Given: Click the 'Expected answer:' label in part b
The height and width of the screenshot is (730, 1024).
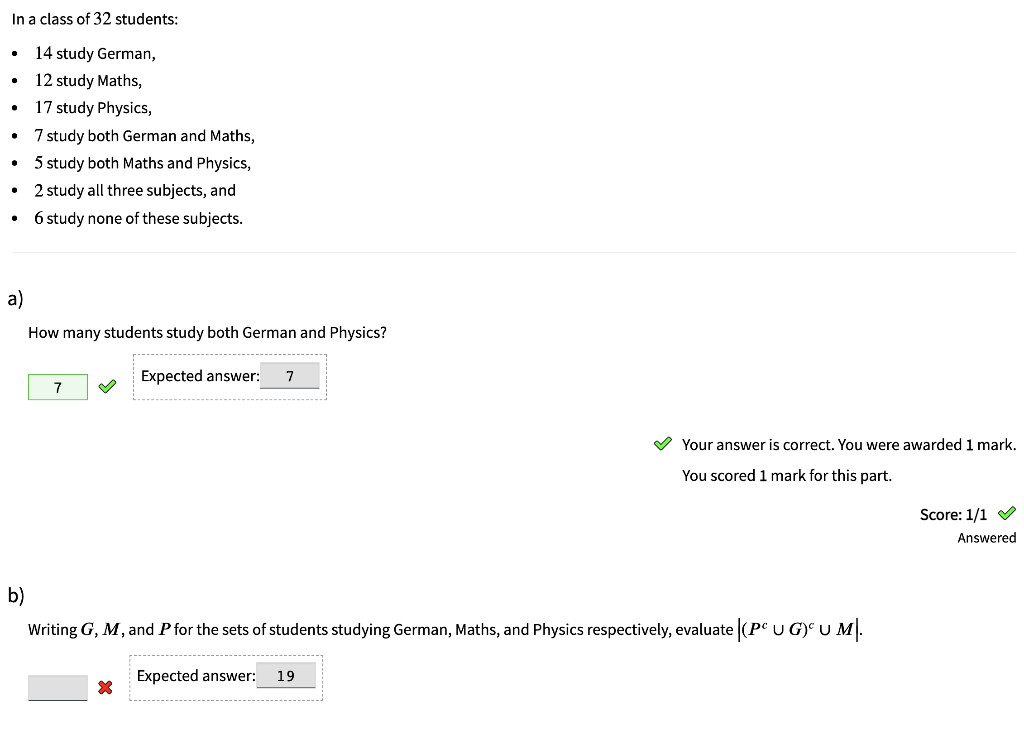Looking at the screenshot, I should click(196, 676).
